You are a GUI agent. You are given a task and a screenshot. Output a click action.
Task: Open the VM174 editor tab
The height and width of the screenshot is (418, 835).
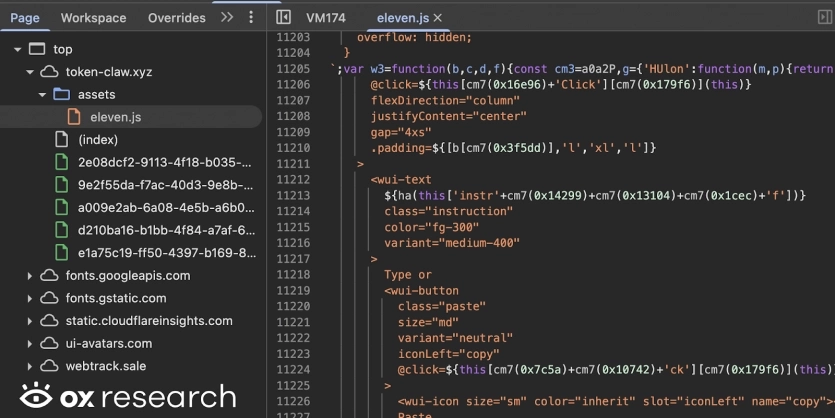click(325, 18)
